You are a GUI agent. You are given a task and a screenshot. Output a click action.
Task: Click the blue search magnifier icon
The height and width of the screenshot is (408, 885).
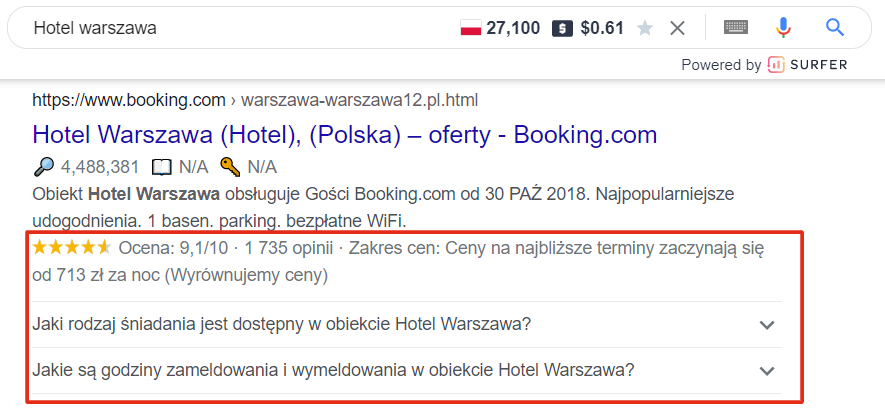834,27
